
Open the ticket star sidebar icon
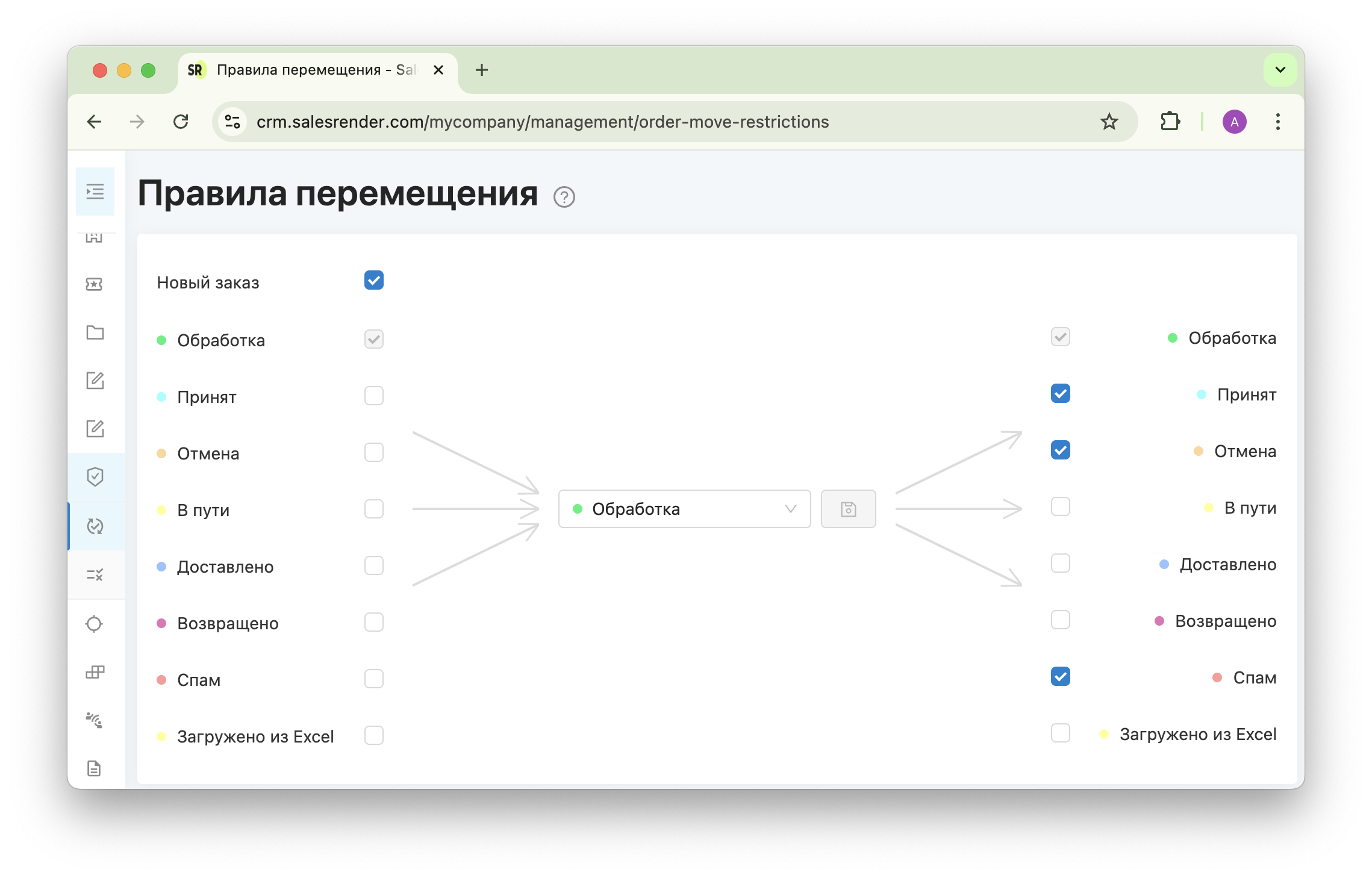click(x=95, y=284)
